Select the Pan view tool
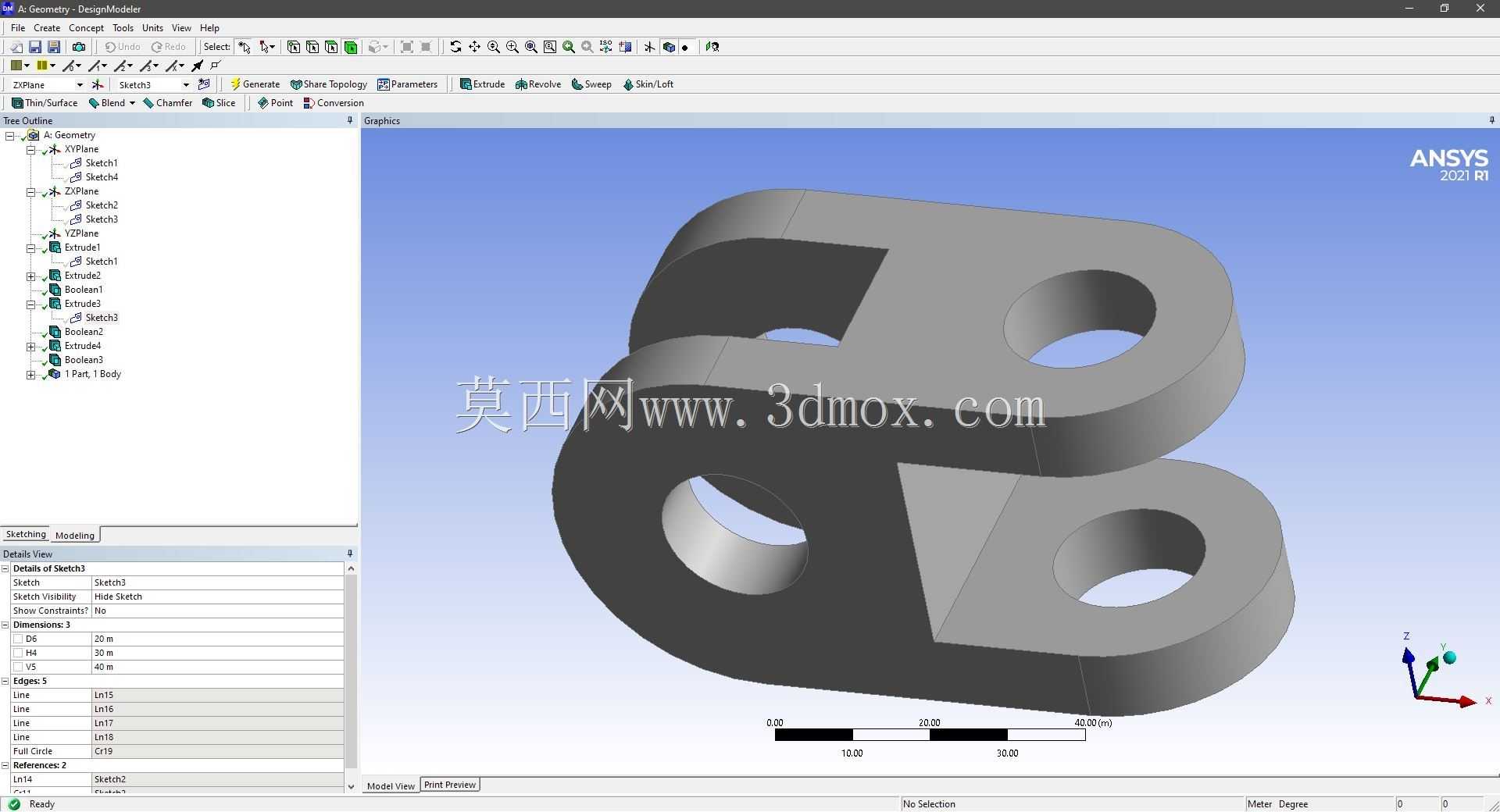 pos(474,47)
